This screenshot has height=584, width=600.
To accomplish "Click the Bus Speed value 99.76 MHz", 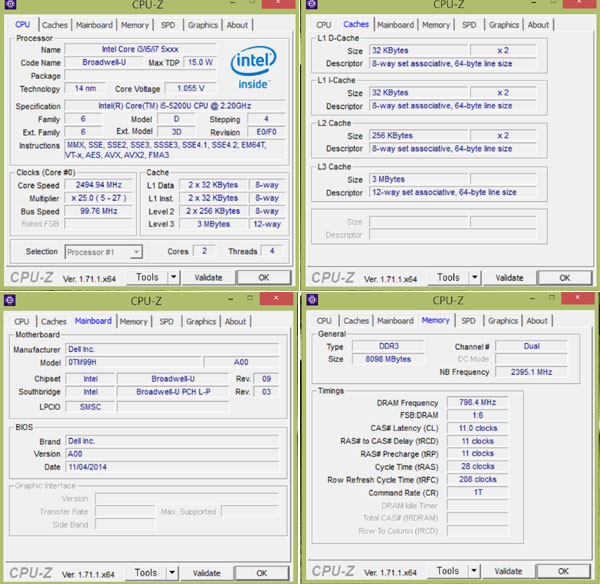I will click(98, 211).
